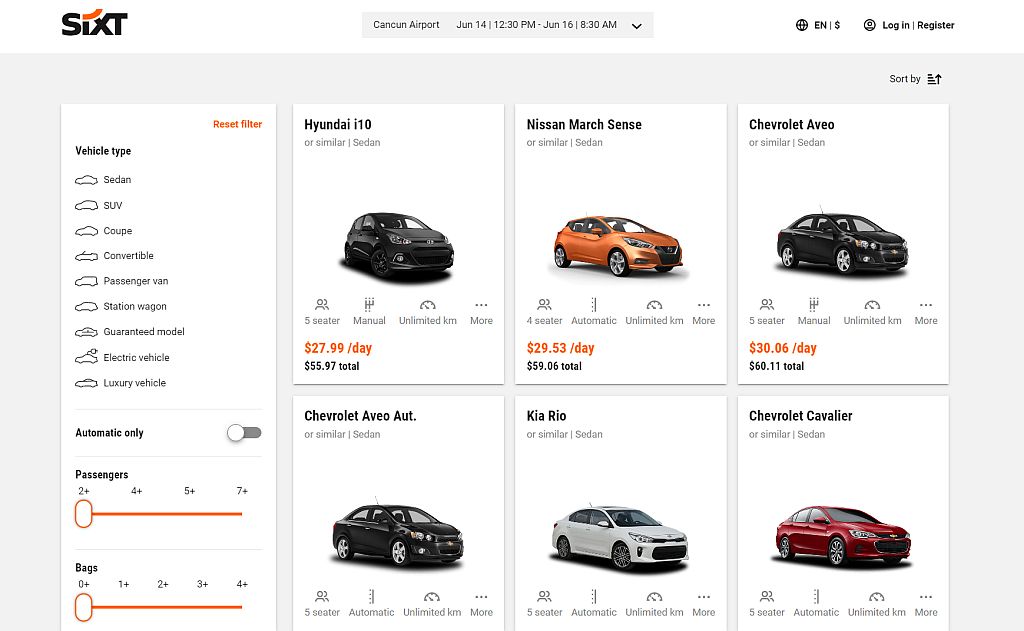Select the Electric vehicle plug icon
This screenshot has width=1024, height=631.
[85, 357]
